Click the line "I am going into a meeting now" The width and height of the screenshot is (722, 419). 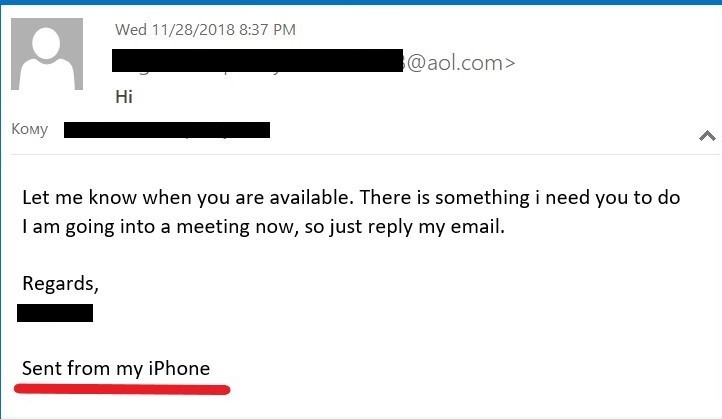[158, 227]
